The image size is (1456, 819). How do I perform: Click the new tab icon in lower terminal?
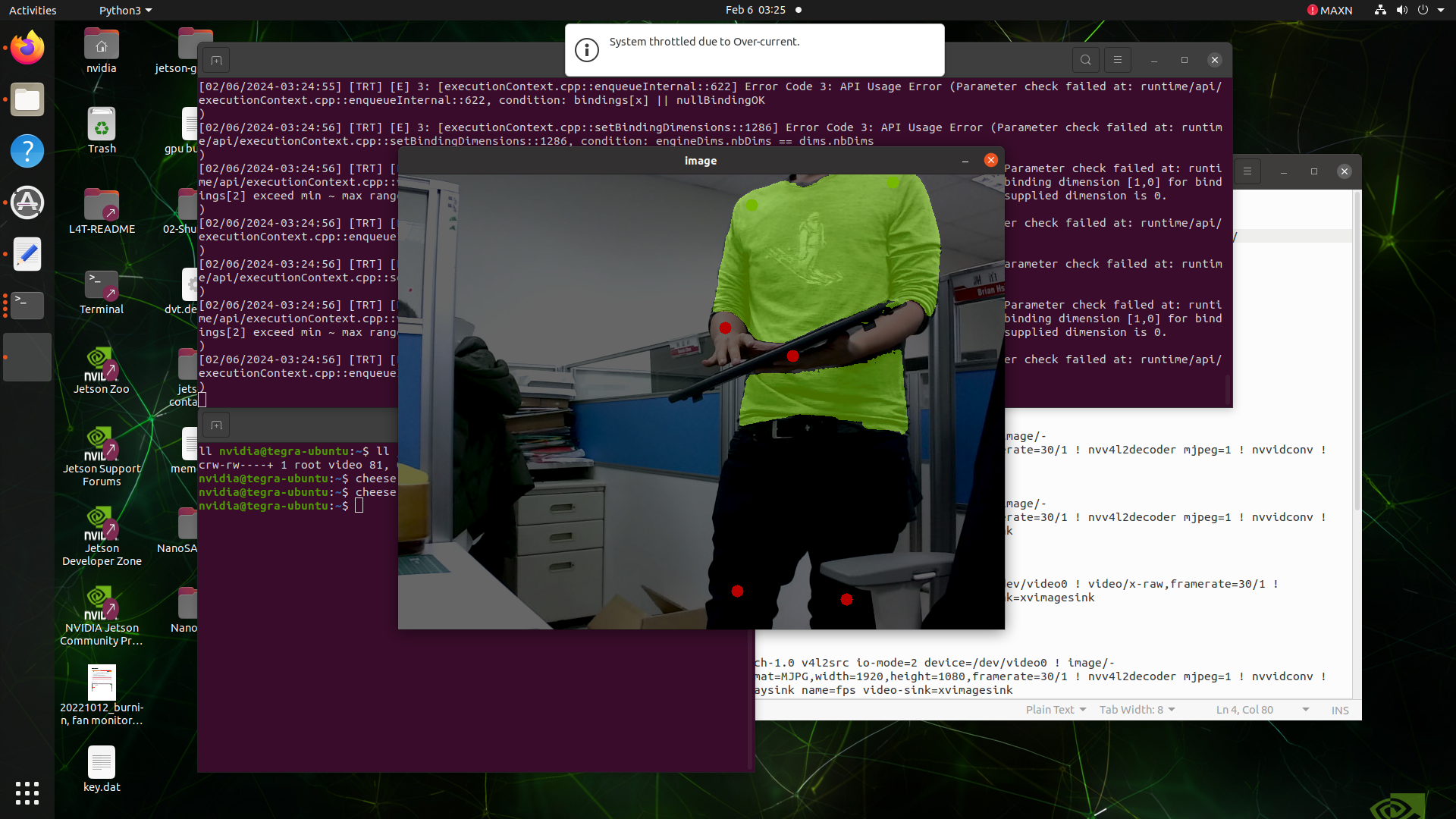[x=216, y=425]
